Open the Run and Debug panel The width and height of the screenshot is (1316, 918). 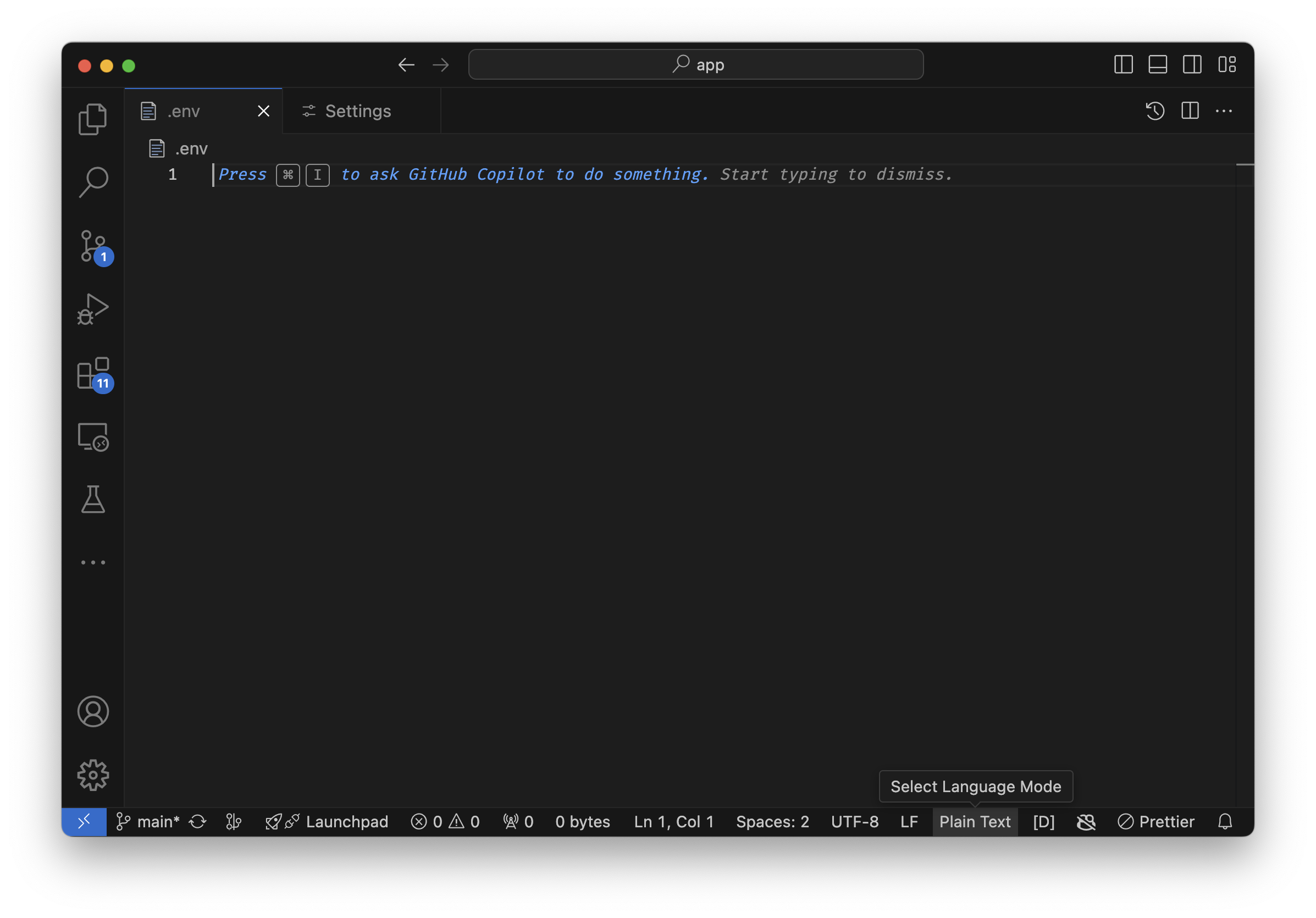[92, 309]
